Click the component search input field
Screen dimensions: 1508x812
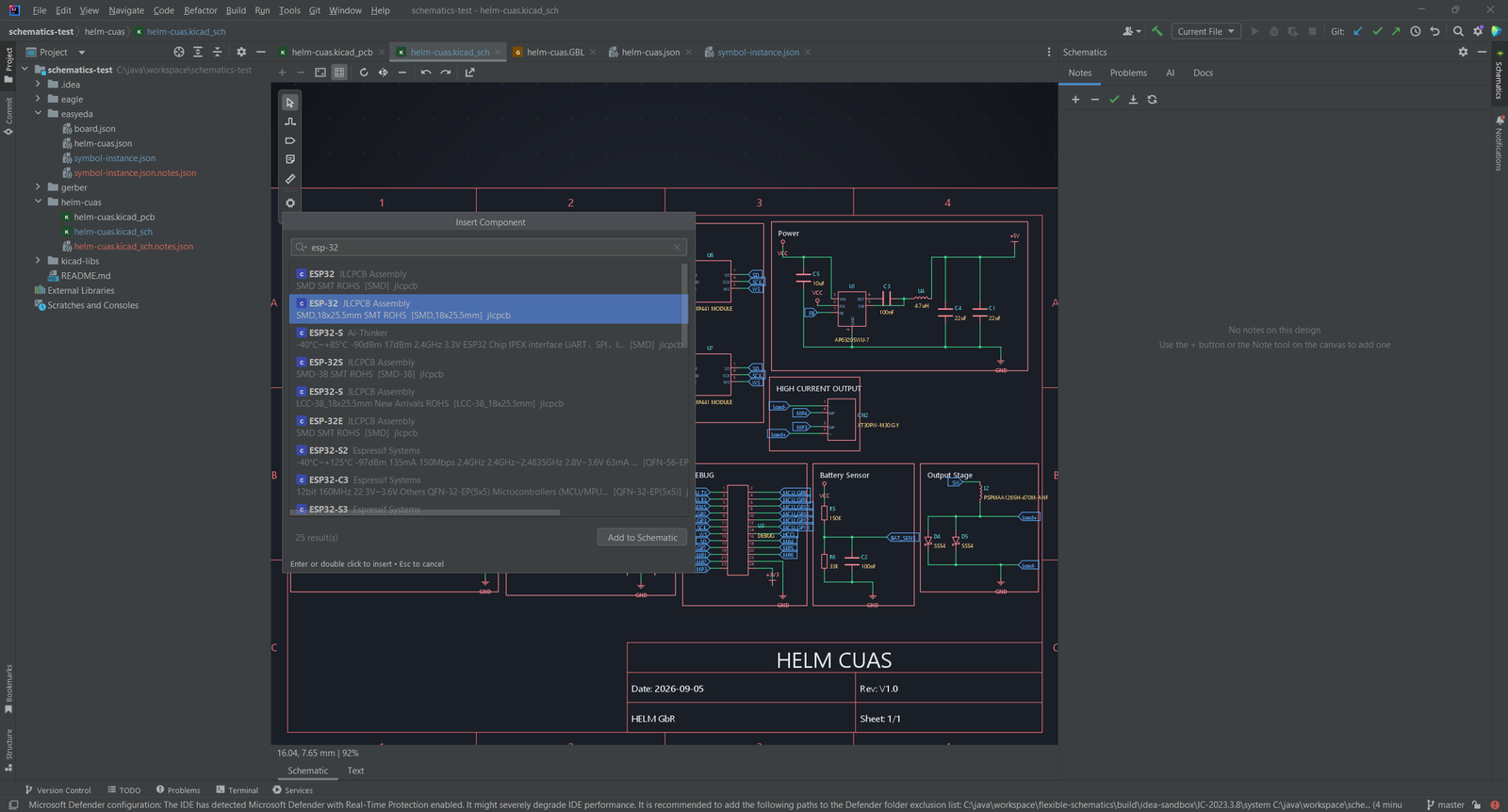(x=488, y=248)
